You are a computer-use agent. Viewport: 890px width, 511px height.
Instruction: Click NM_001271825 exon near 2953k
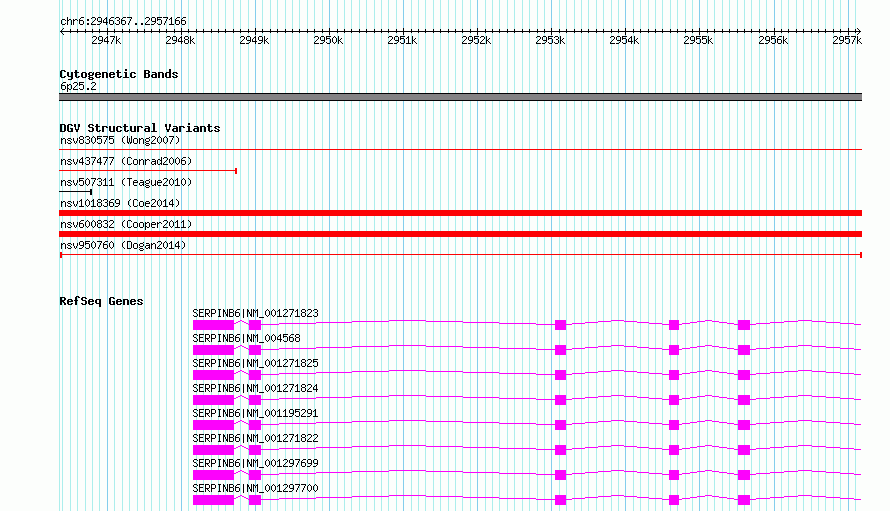[560, 375]
